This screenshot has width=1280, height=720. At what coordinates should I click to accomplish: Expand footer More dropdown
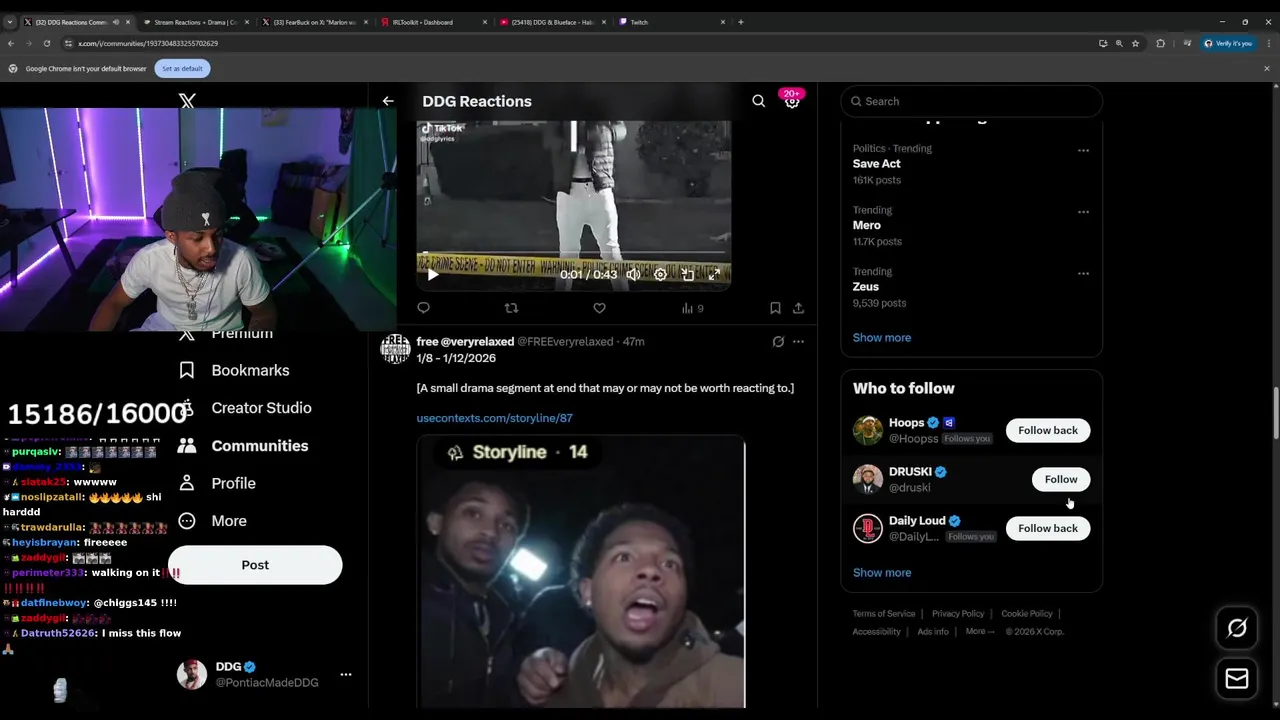point(980,632)
